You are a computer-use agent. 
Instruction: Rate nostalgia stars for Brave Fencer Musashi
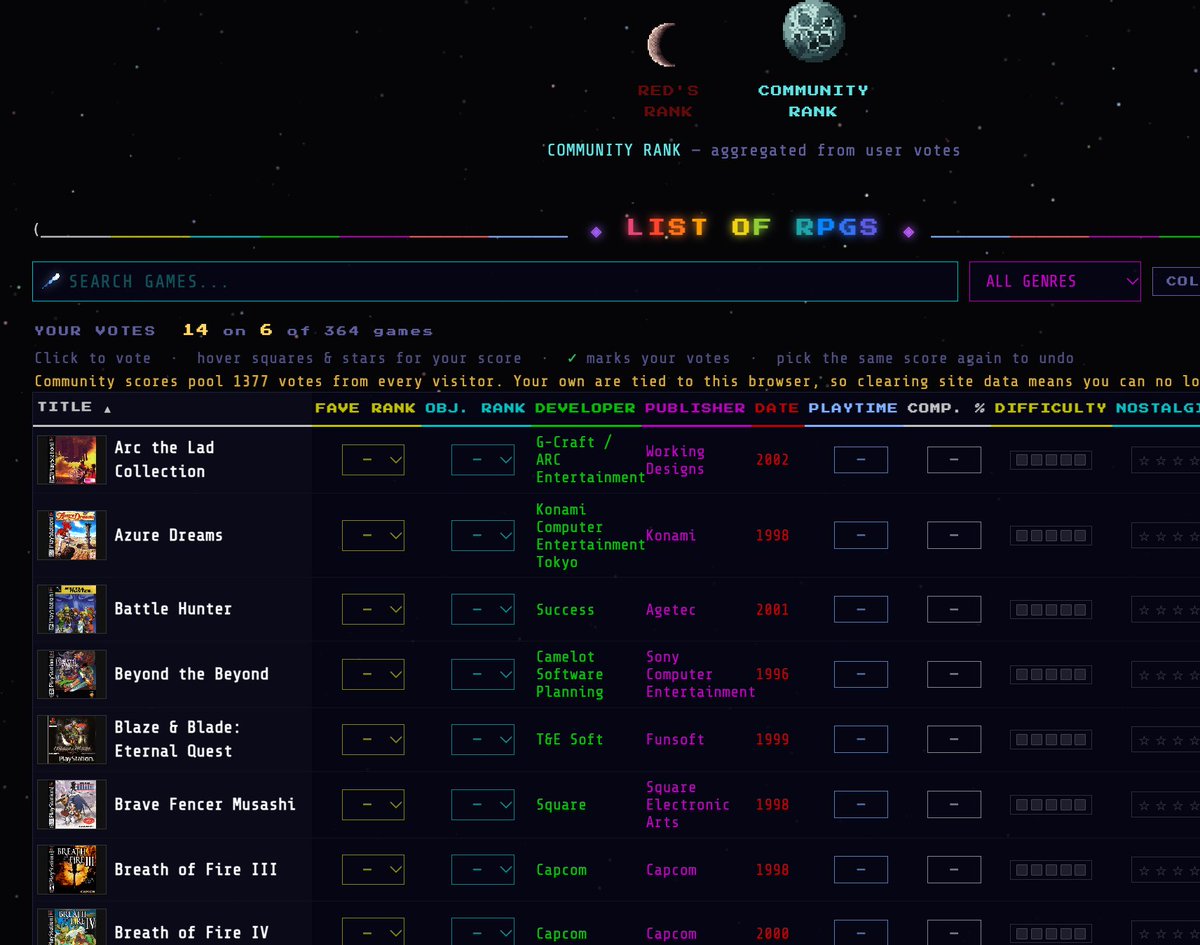coord(1166,804)
